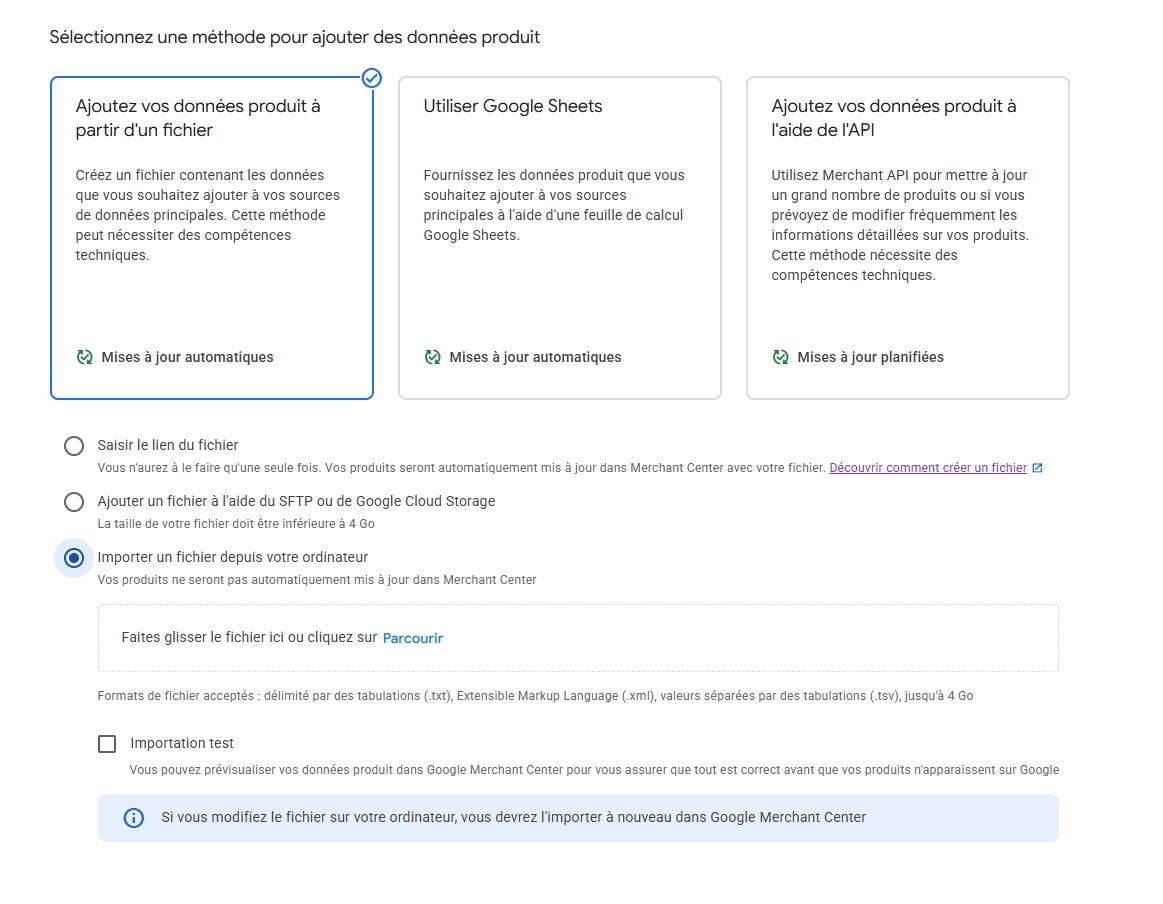Click 'Mises à jour planifiées' label in API card

pos(870,357)
